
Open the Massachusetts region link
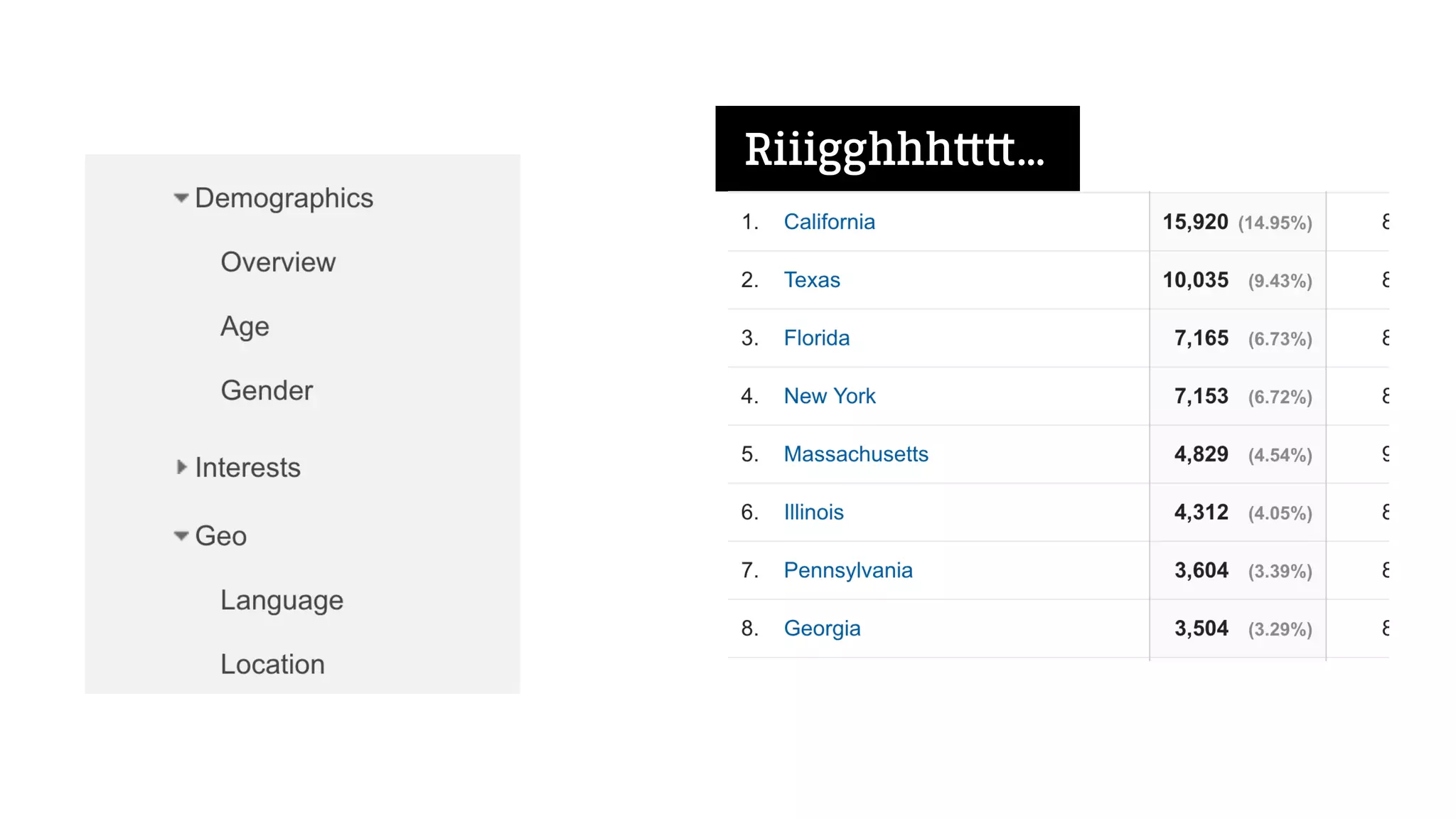coord(856,454)
